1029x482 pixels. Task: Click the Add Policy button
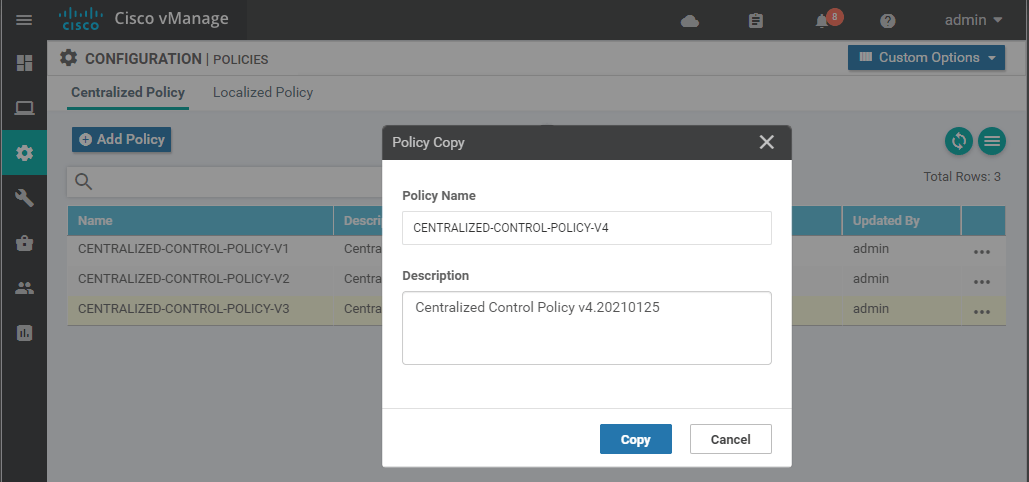[x=121, y=139]
